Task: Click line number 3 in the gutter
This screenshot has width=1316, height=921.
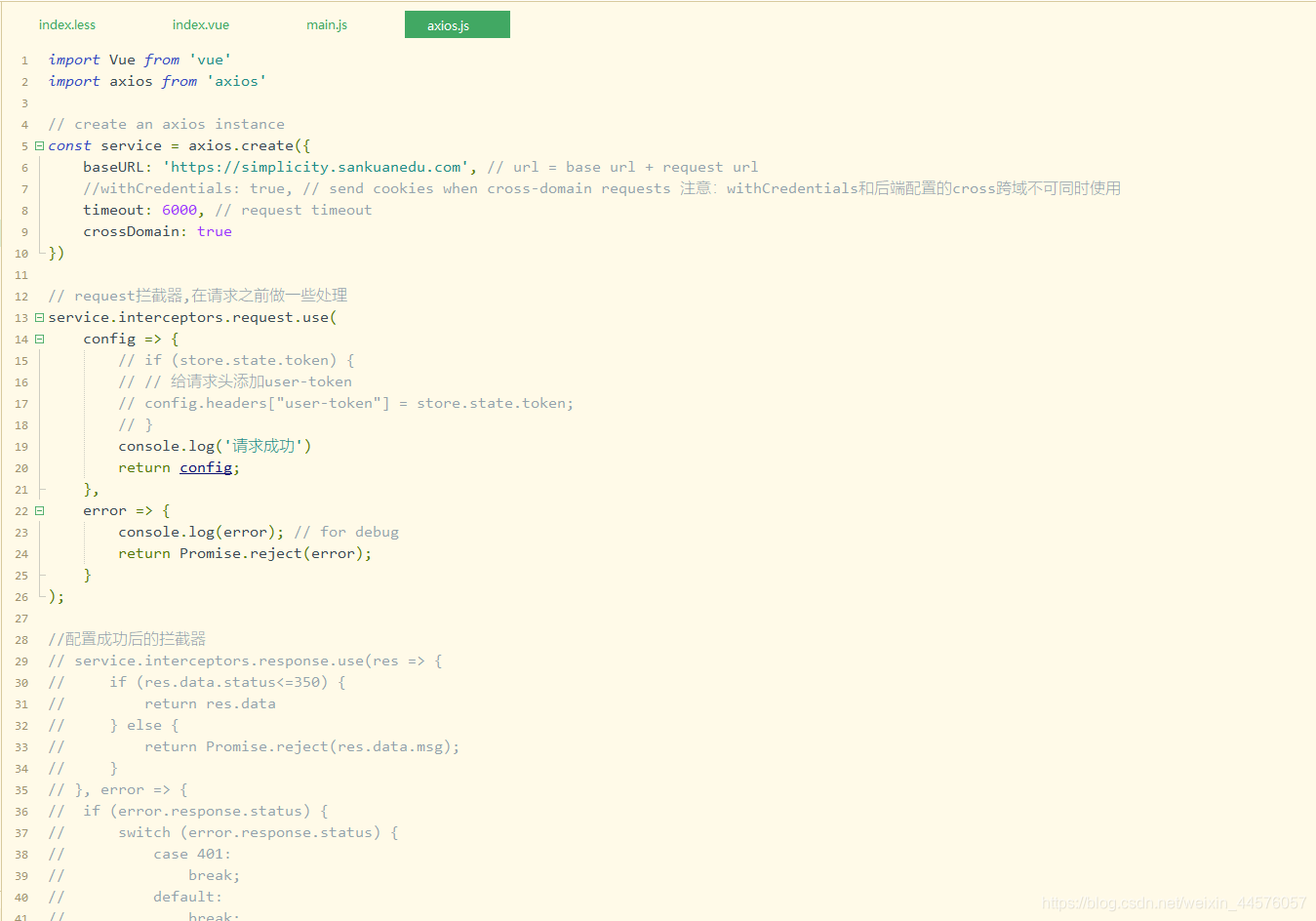Action: click(x=24, y=103)
